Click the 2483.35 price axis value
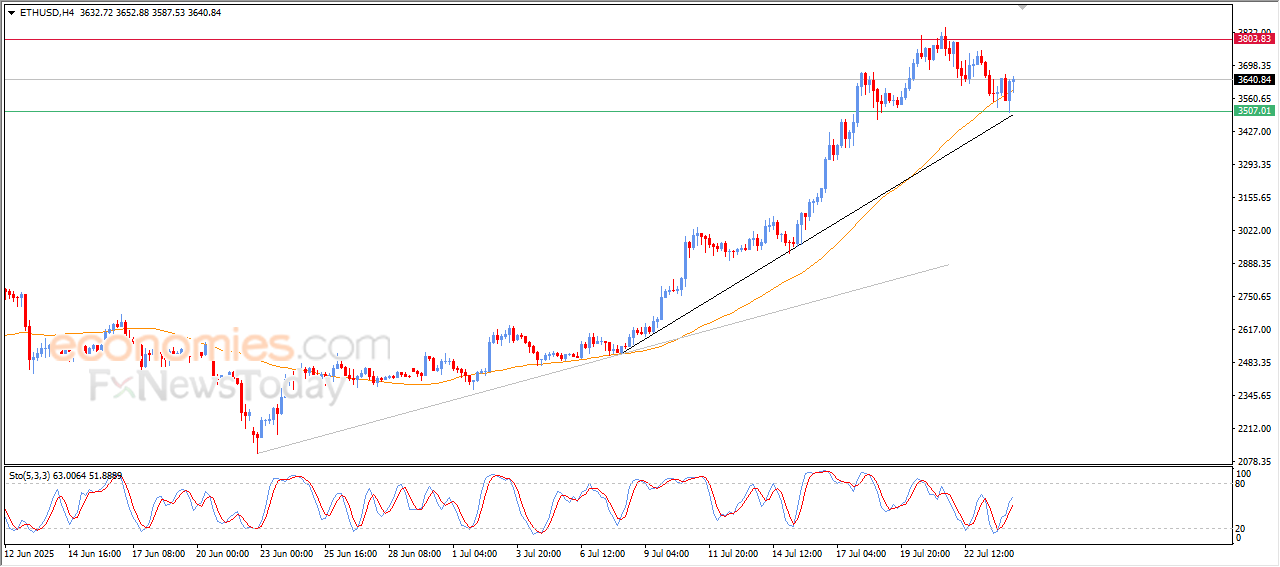 pos(1253,362)
